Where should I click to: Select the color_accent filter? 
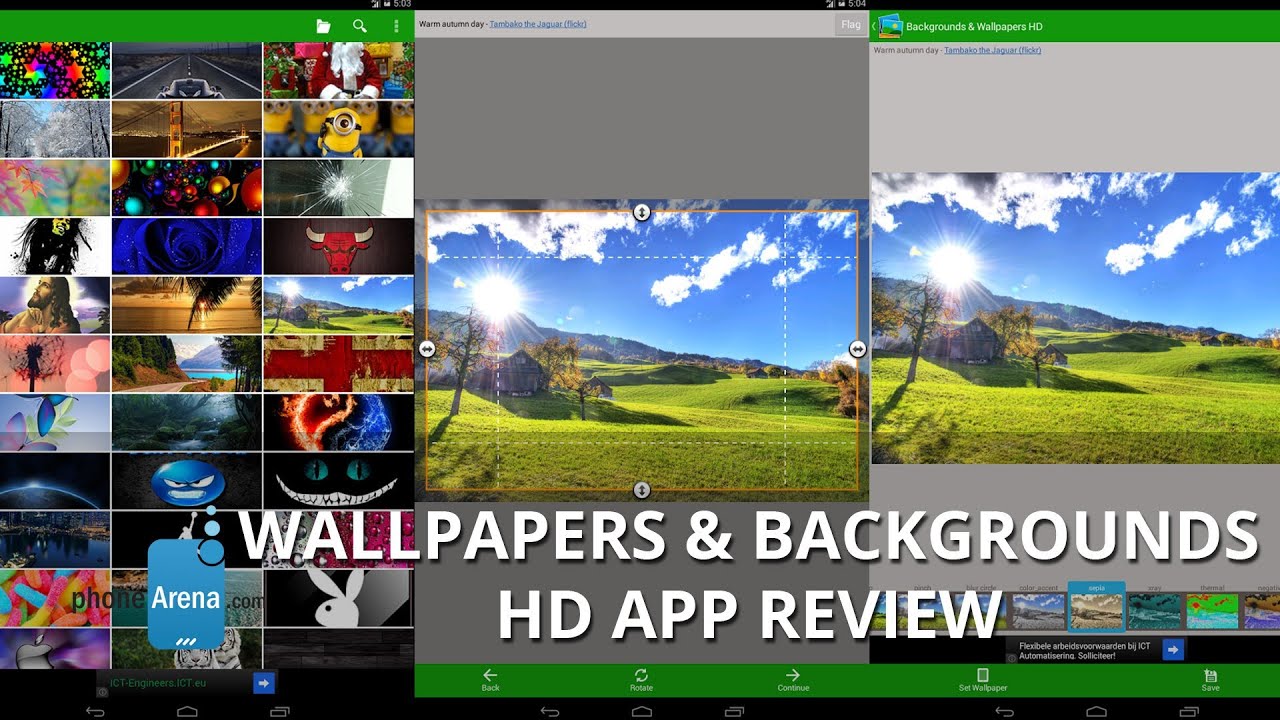[x=1038, y=607]
